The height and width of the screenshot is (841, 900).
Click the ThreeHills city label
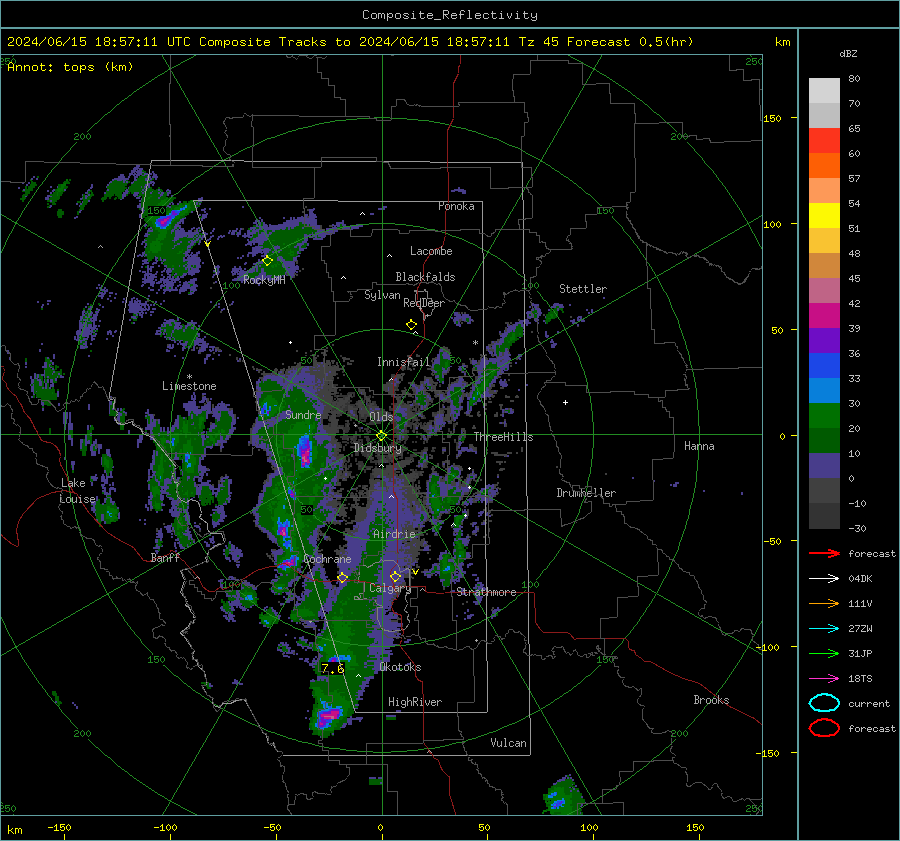click(x=503, y=437)
